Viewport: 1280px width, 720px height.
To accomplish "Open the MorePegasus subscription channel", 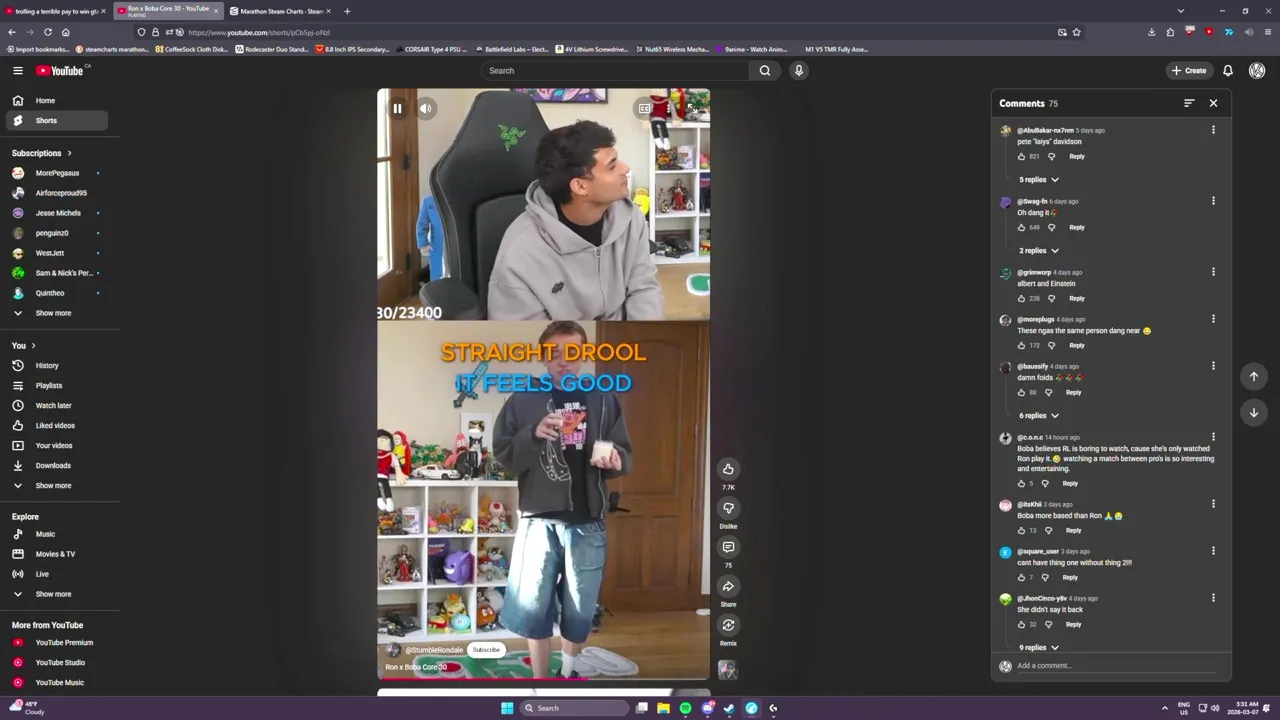I will (x=59, y=173).
